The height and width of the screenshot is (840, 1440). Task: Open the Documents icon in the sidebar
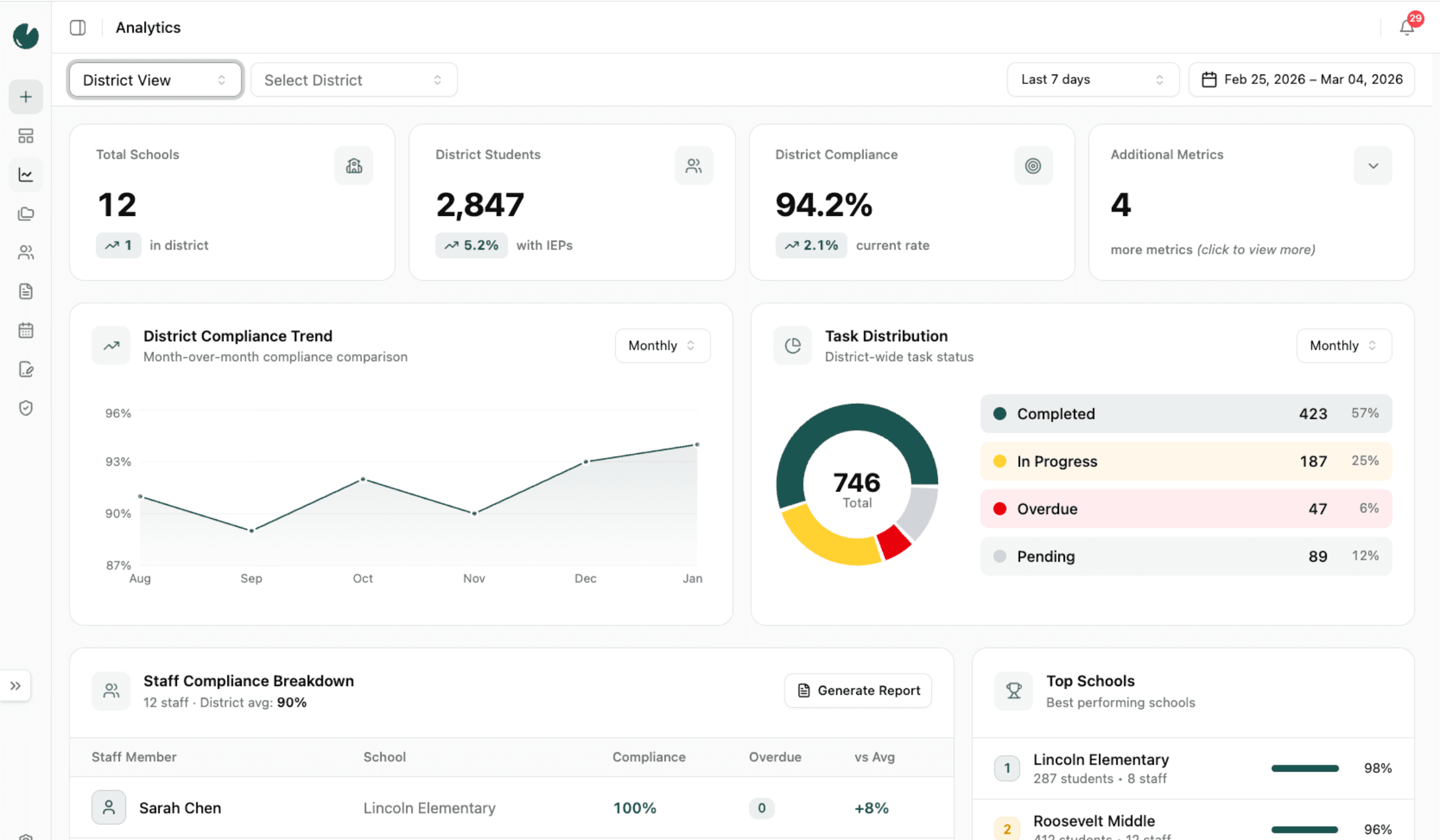pos(25,291)
